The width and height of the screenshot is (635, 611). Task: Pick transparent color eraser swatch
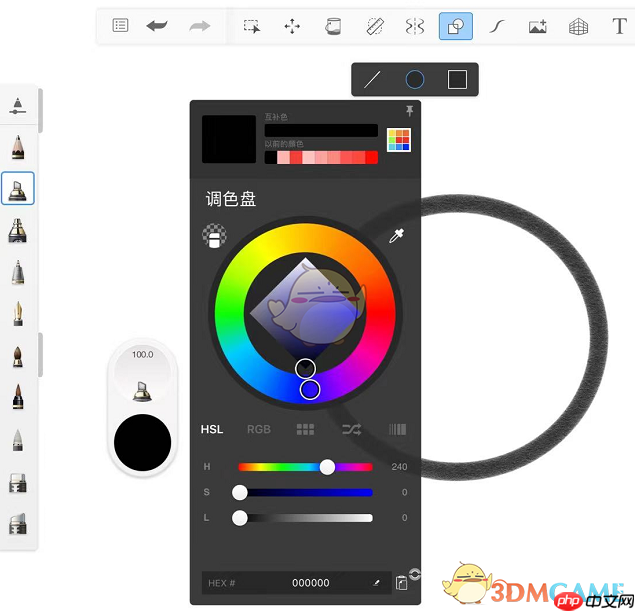[214, 235]
